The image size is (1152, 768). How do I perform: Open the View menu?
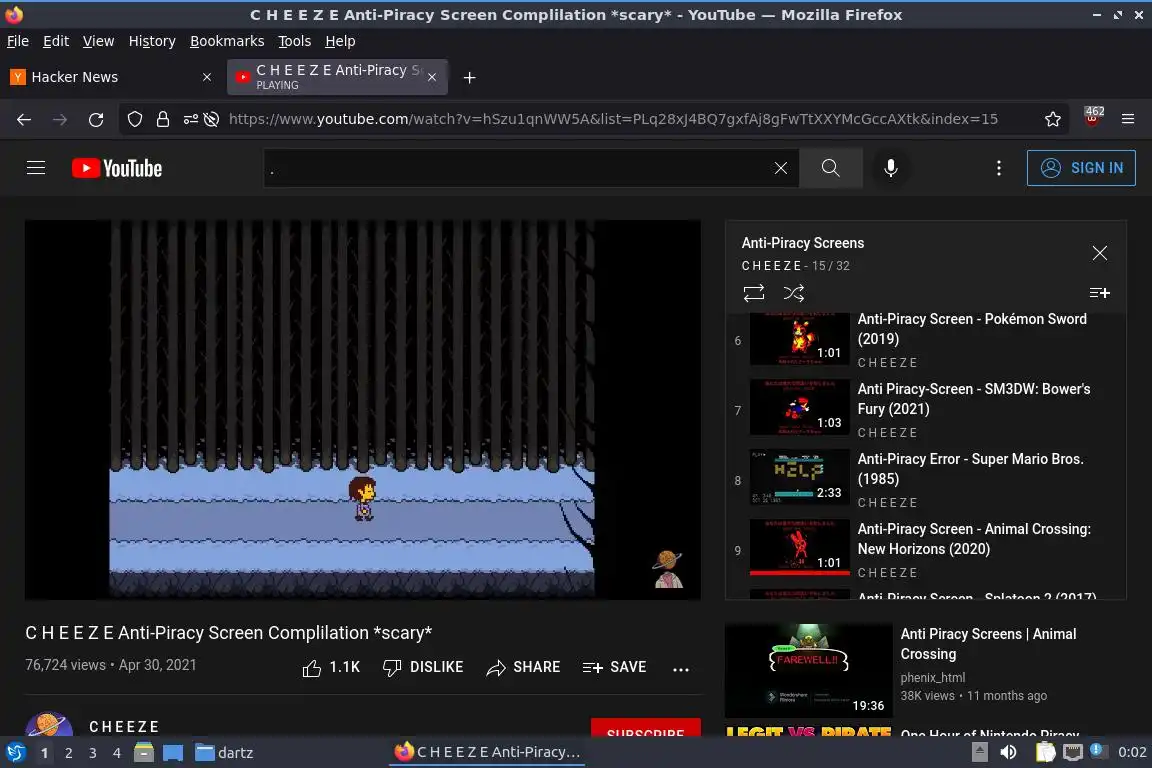[98, 41]
